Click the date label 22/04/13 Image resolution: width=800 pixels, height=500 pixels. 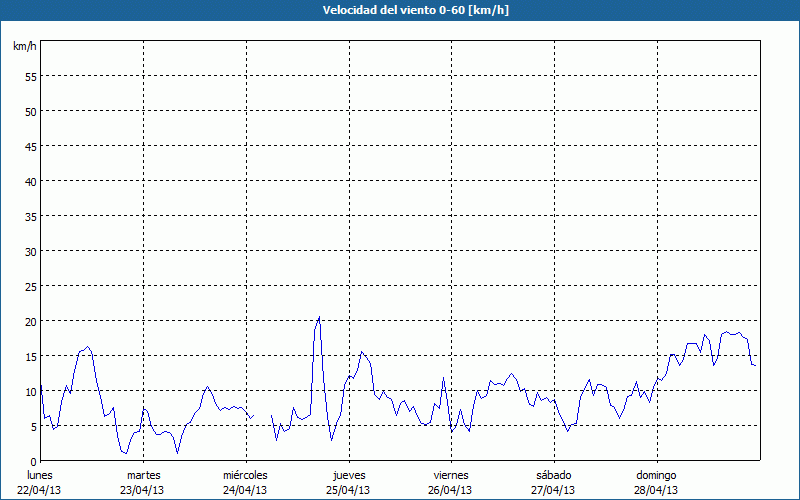click(x=40, y=489)
